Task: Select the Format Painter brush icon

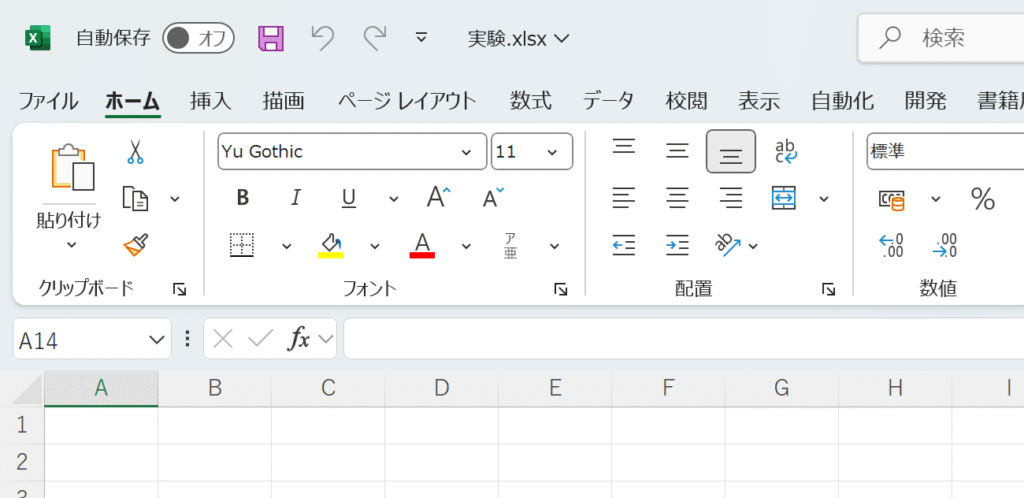Action: point(135,245)
